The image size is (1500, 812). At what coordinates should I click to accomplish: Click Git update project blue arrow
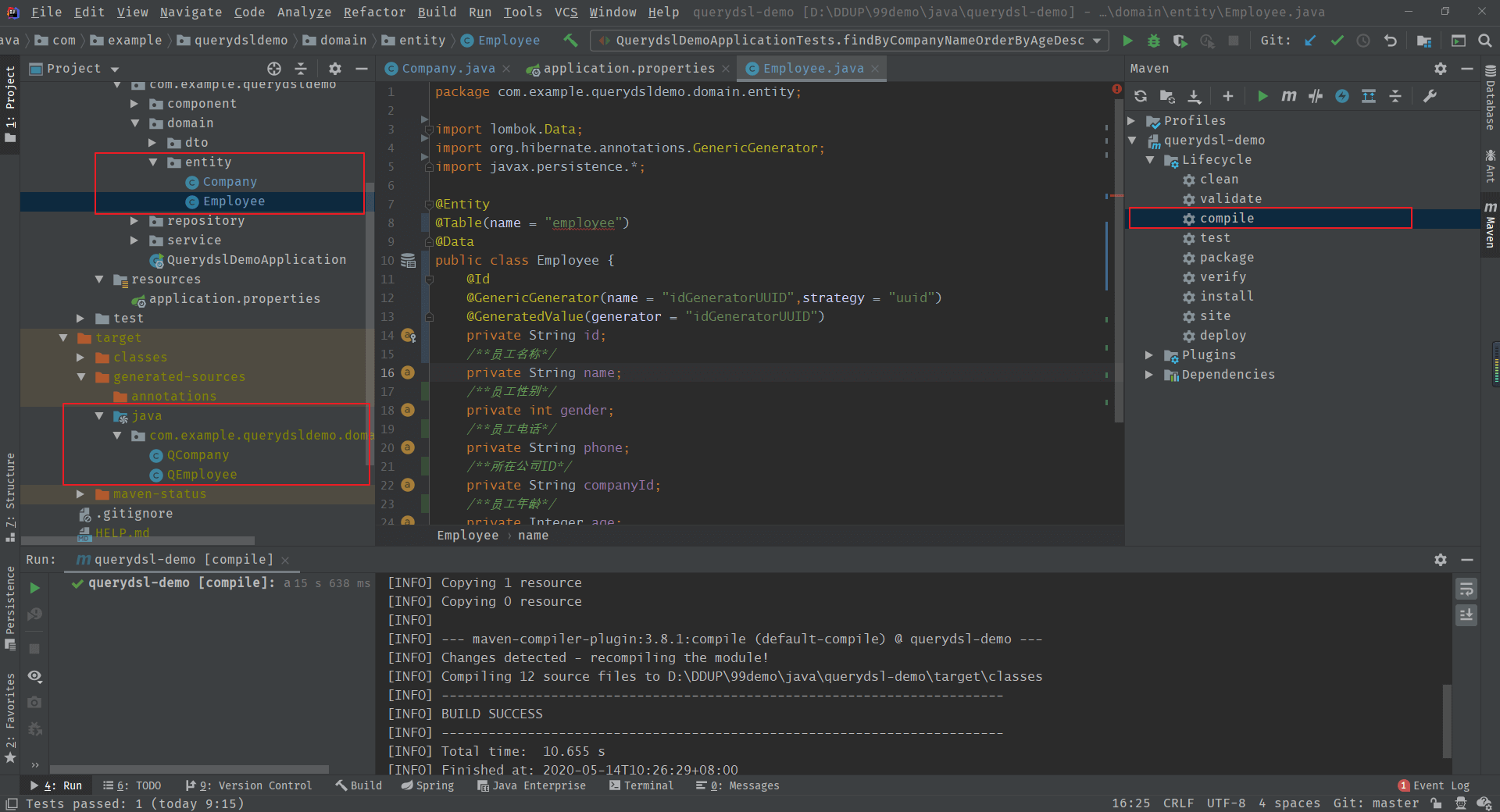coord(1310,41)
